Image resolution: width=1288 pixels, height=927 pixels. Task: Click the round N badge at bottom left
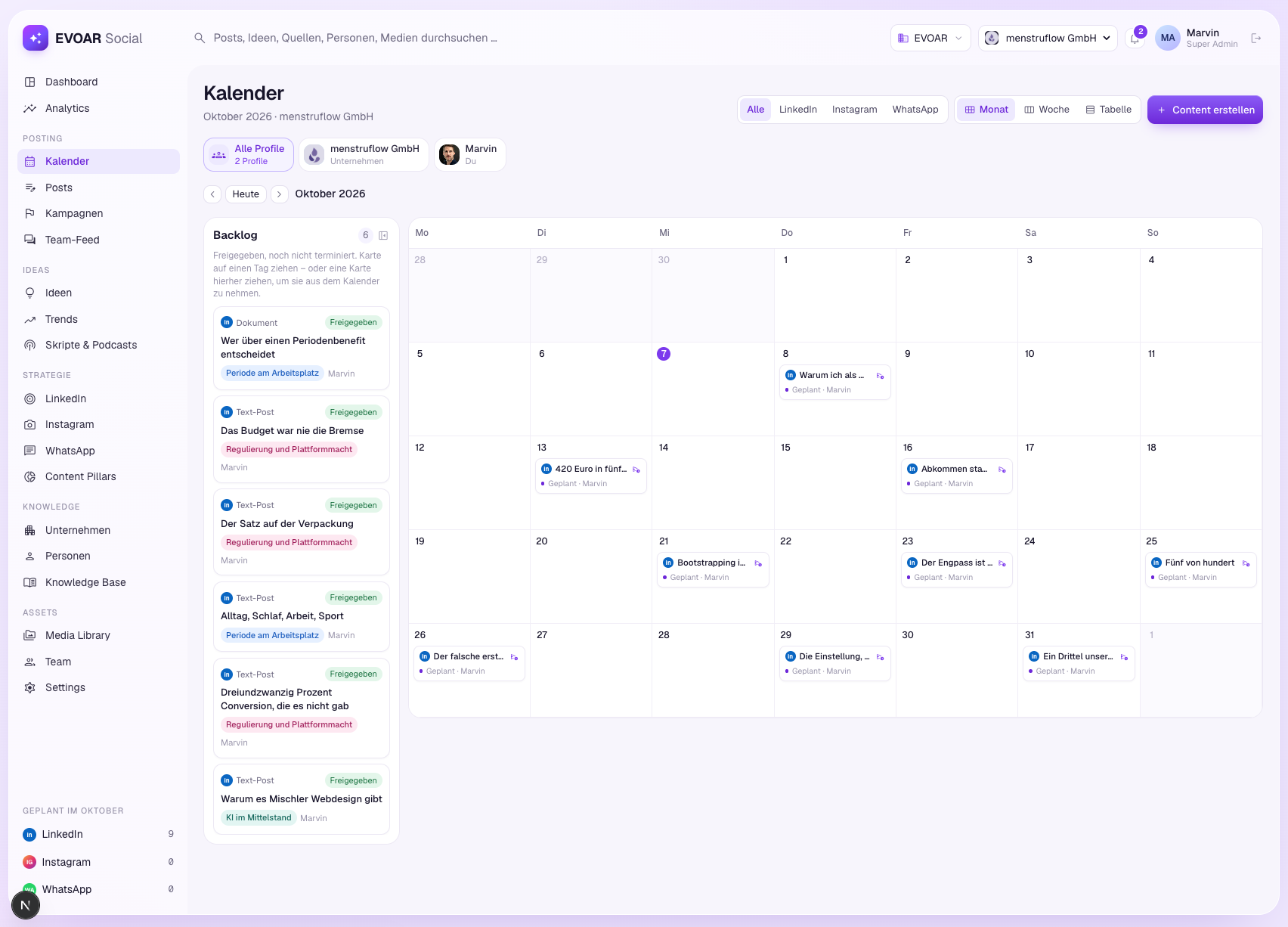[26, 905]
